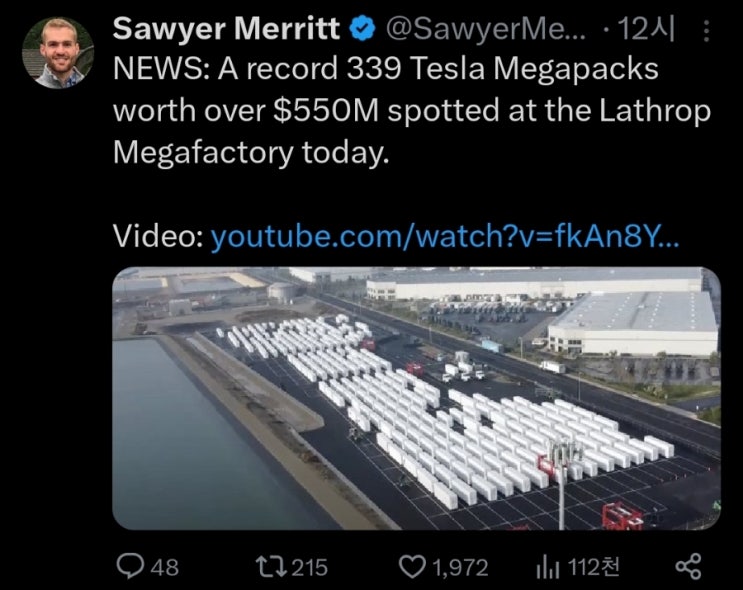The width and height of the screenshot is (743, 590).
Task: Open the tweet's more options menu
Action: [708, 33]
